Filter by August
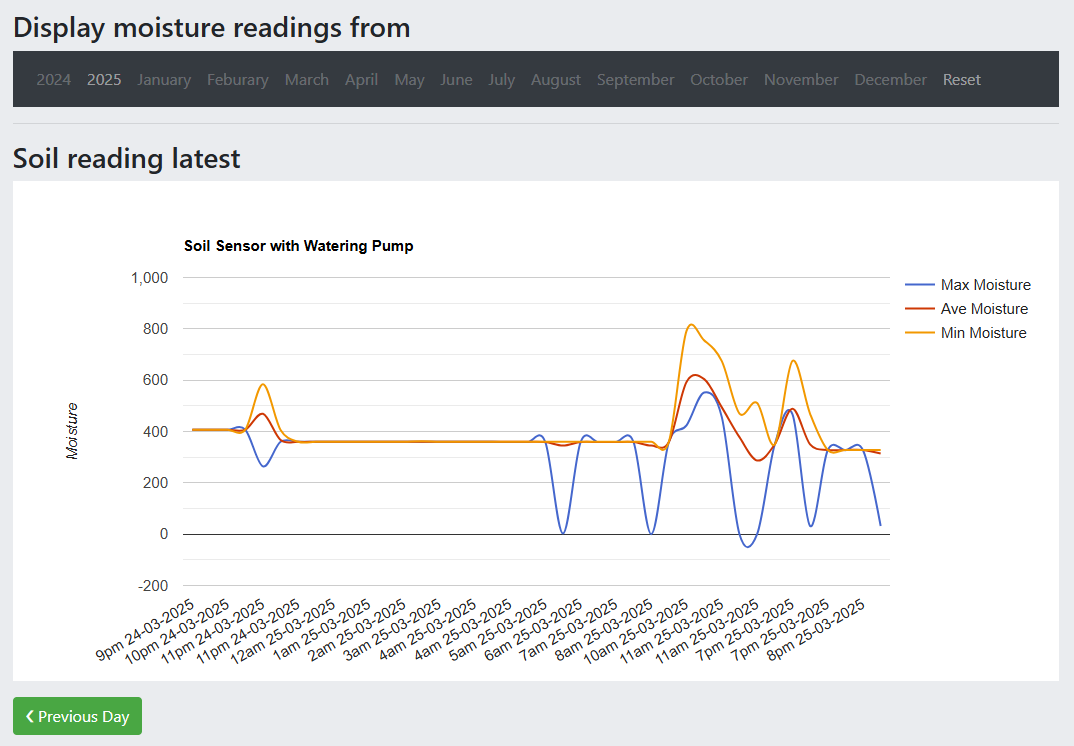The height and width of the screenshot is (746, 1074). pyautogui.click(x=556, y=79)
